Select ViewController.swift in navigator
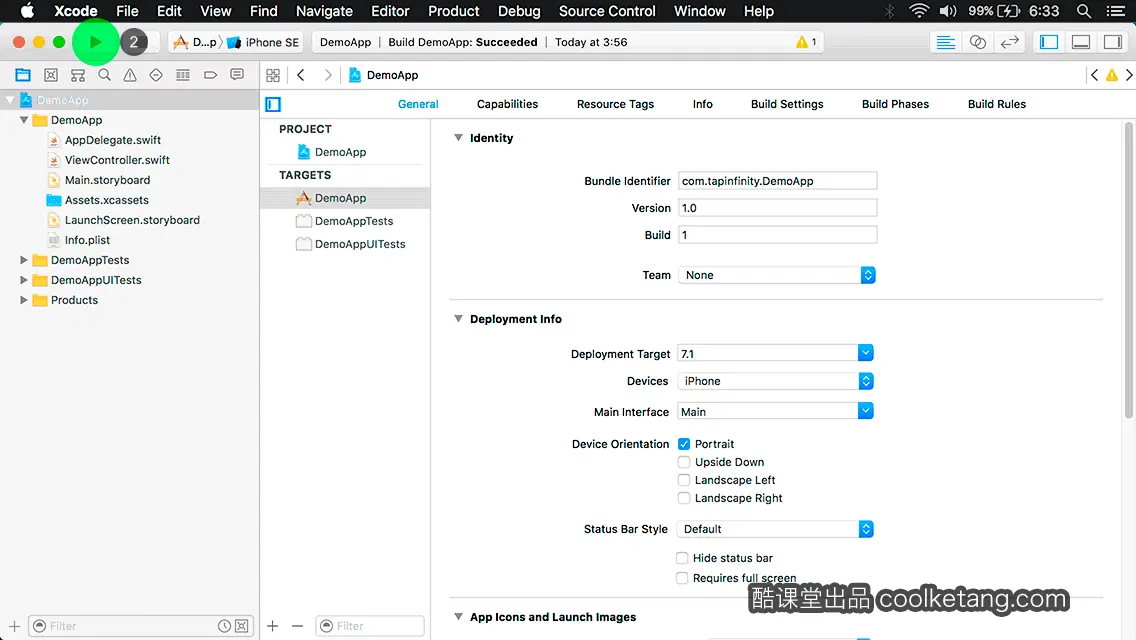Viewport: 1136px width, 640px height. 117,159
